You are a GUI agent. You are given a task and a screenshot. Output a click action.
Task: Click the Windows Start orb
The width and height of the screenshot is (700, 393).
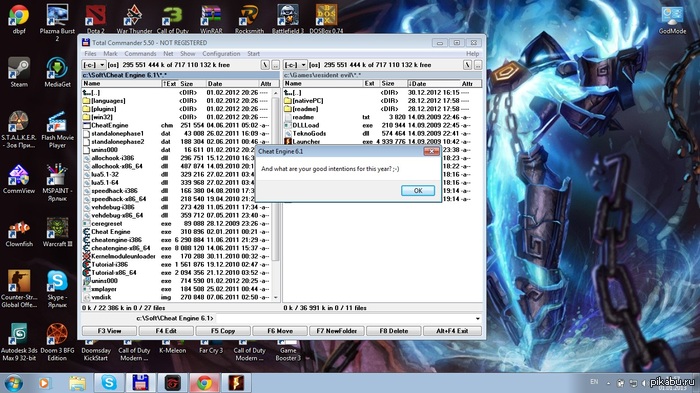(13, 383)
